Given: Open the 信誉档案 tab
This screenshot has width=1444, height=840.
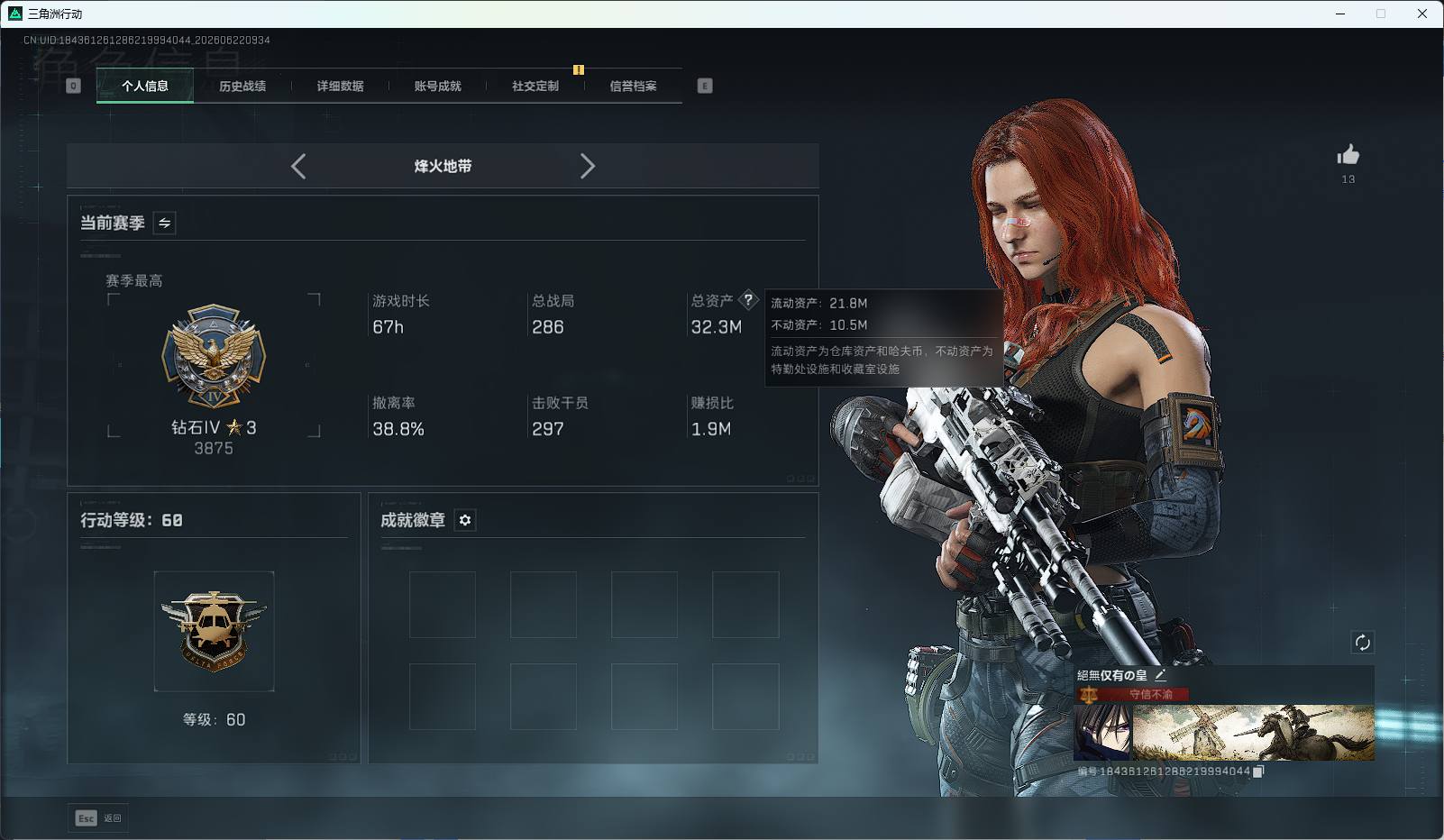Looking at the screenshot, I should point(633,86).
